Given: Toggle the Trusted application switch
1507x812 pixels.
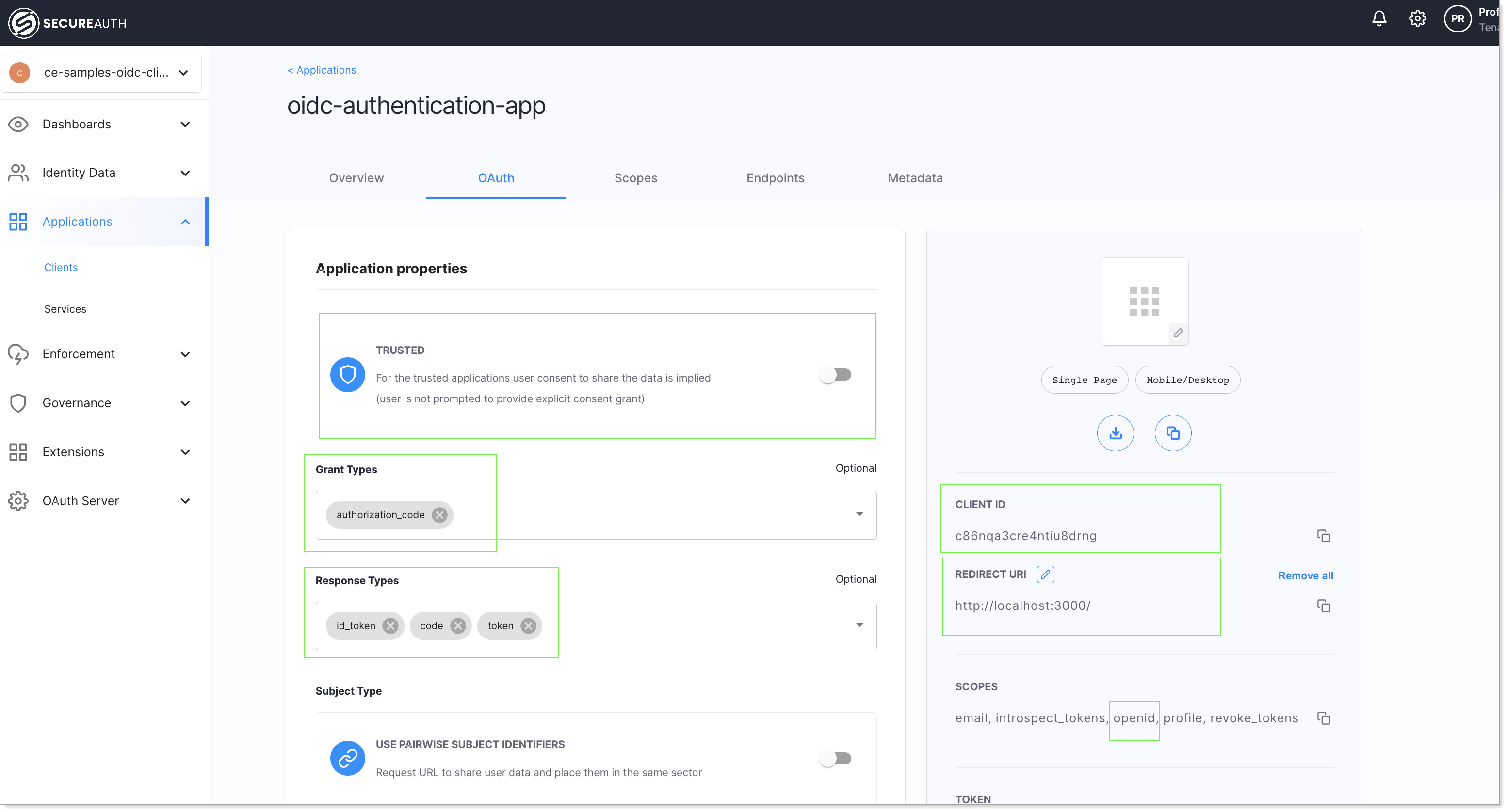Looking at the screenshot, I should click(x=835, y=374).
